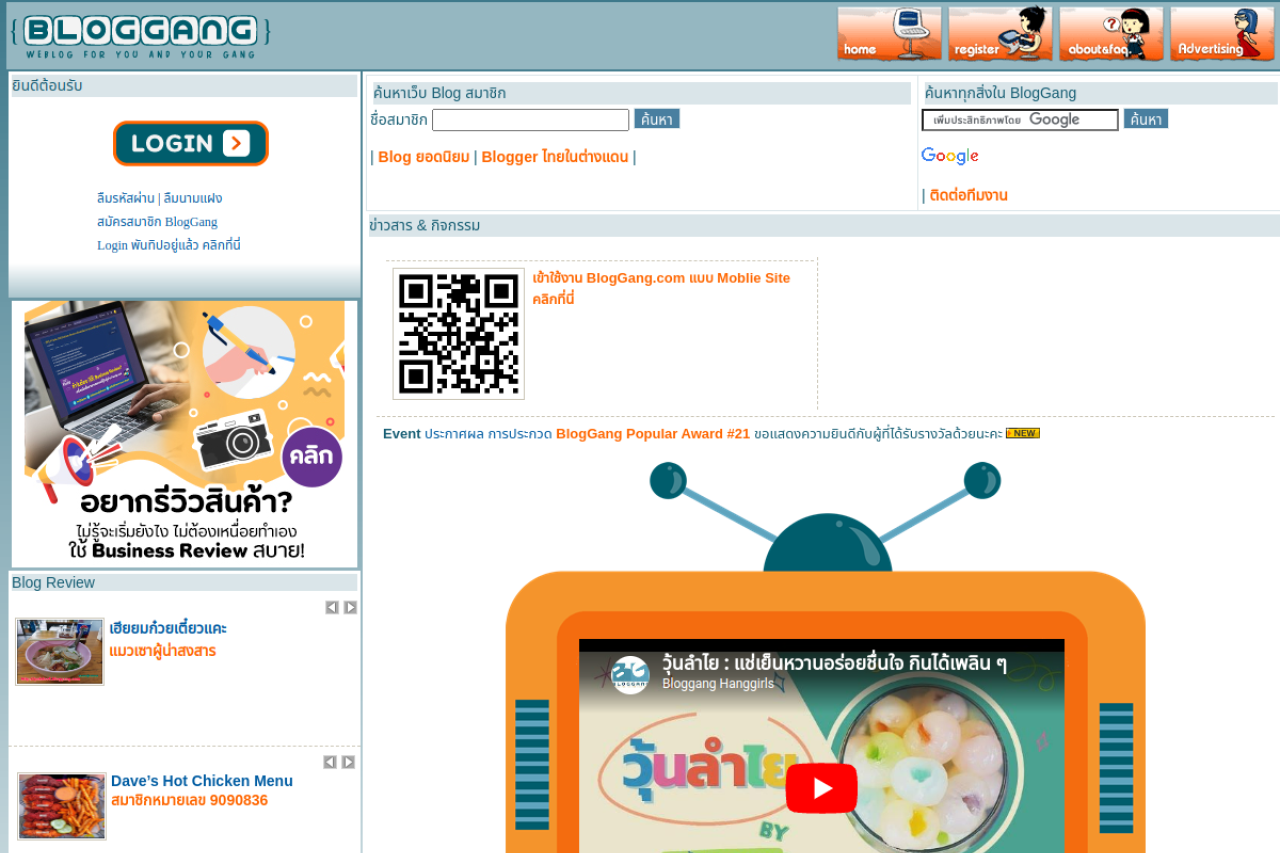Open the about & faq icon
This screenshot has height=853, width=1280.
tap(1111, 34)
